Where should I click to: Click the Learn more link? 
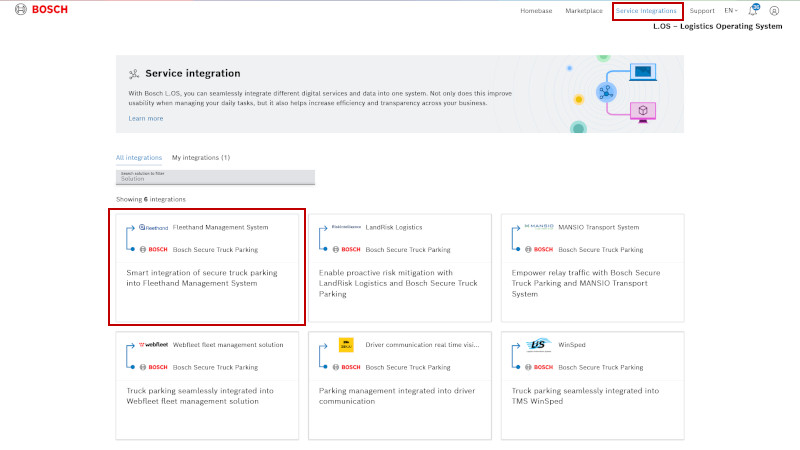146,118
